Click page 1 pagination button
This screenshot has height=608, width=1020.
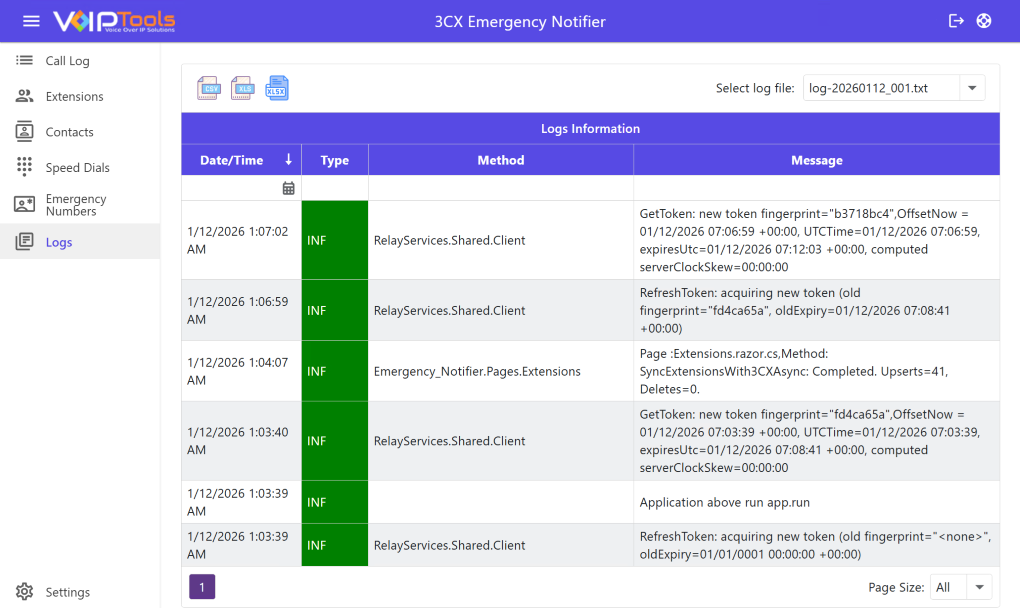pos(202,587)
